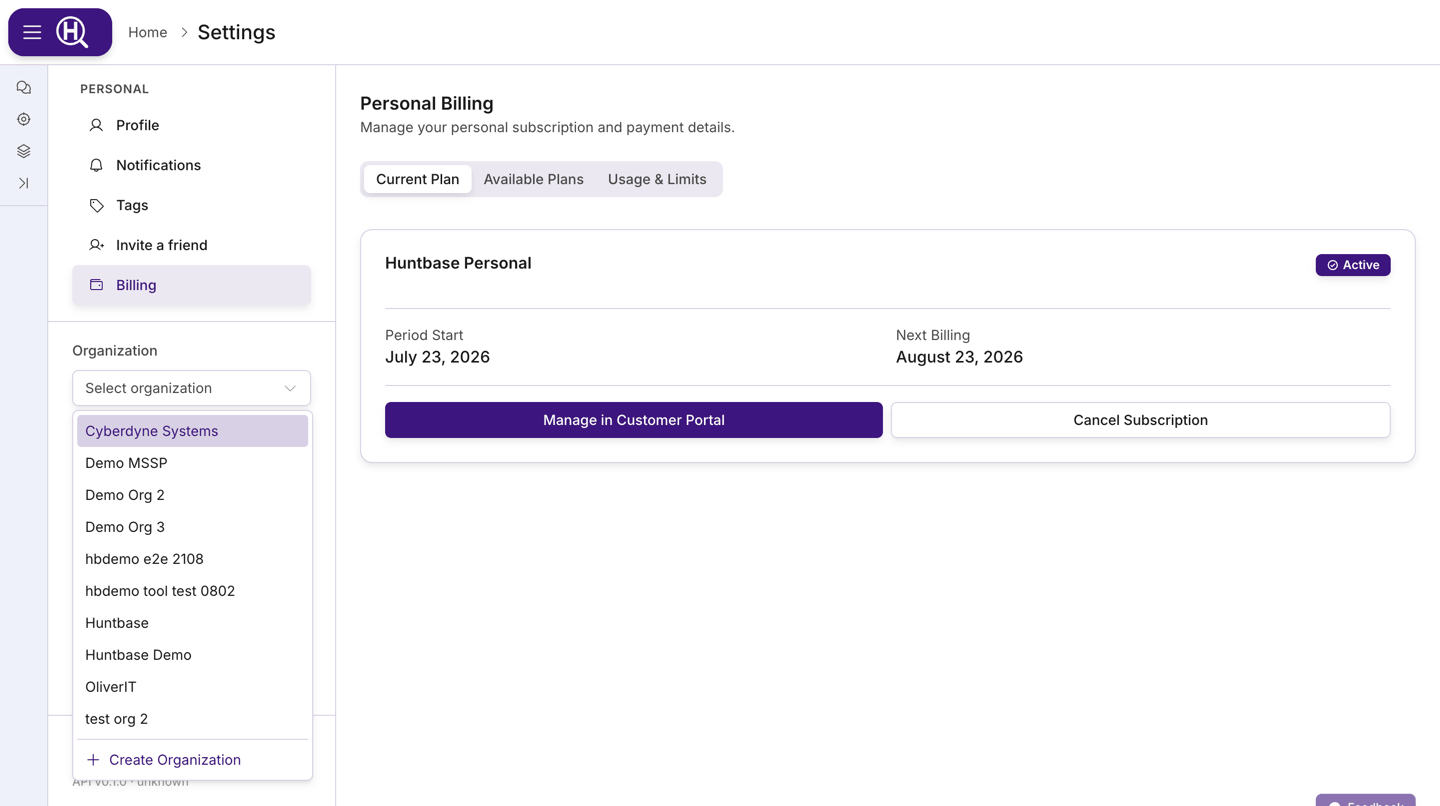Select hbdemo e2e 2108 organization
1440x806 pixels.
(x=192, y=559)
